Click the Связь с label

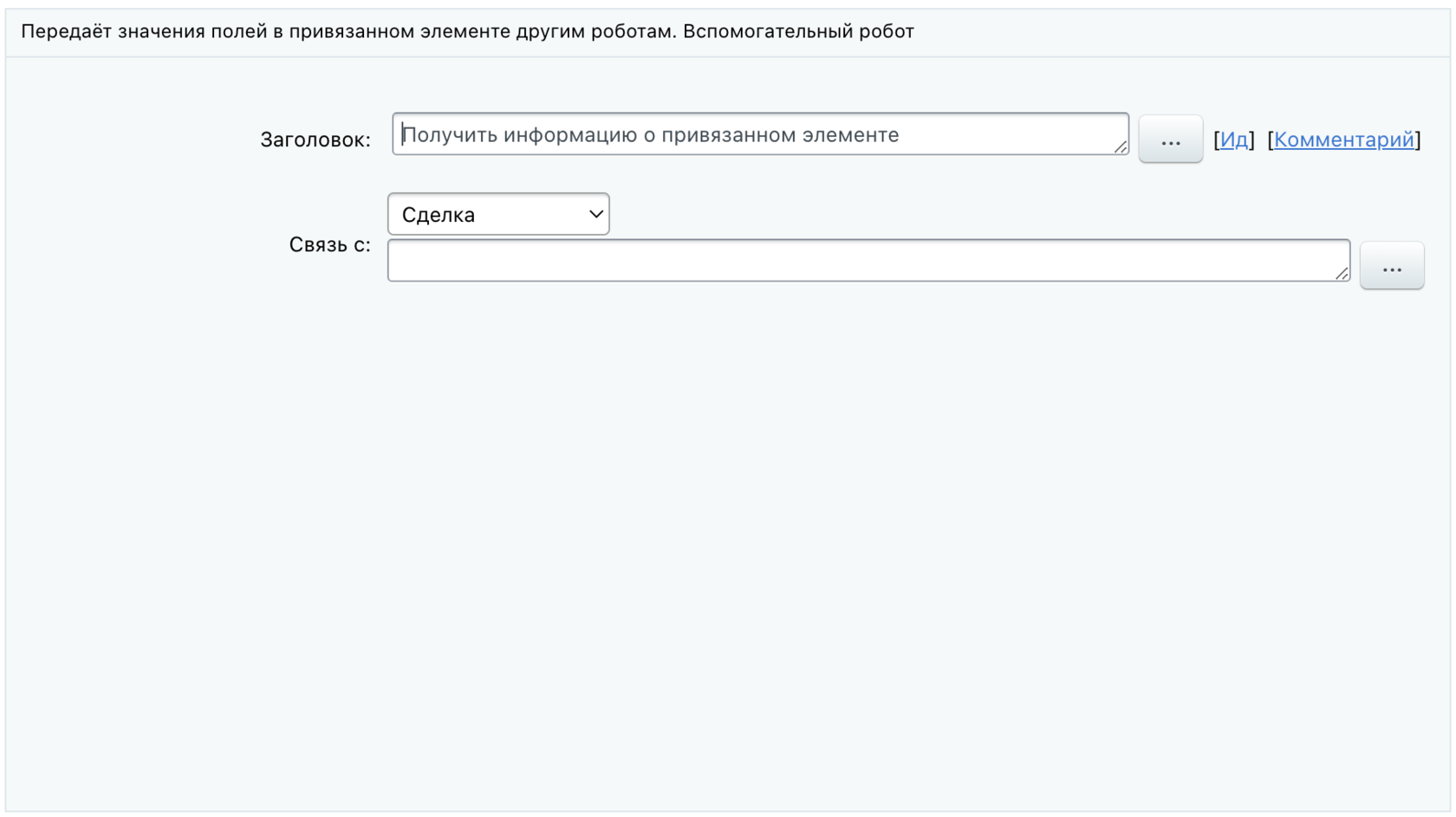[x=329, y=245]
